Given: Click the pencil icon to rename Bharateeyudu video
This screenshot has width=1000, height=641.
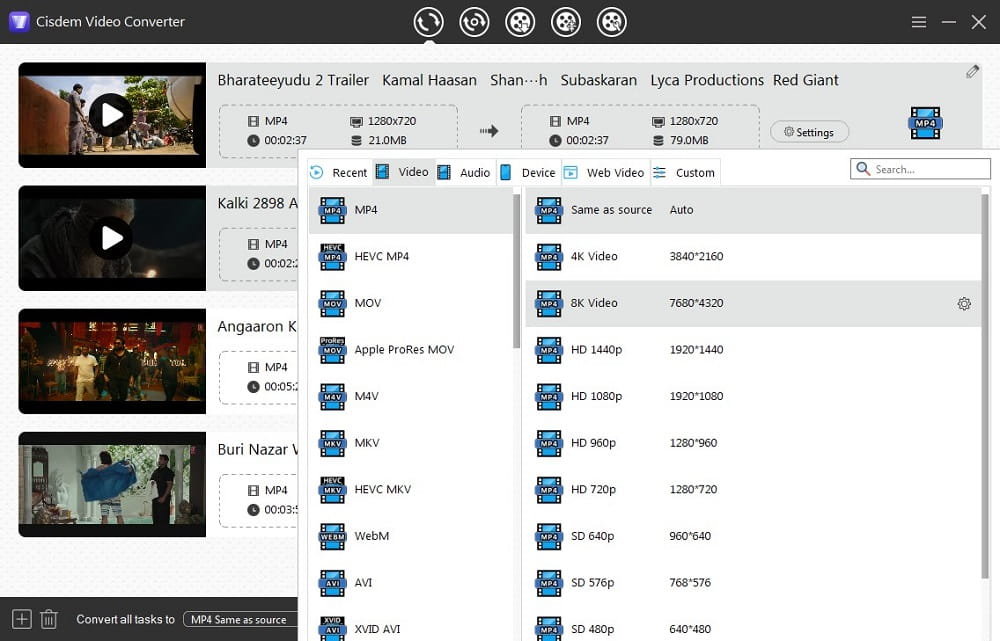Looking at the screenshot, I should point(972,72).
